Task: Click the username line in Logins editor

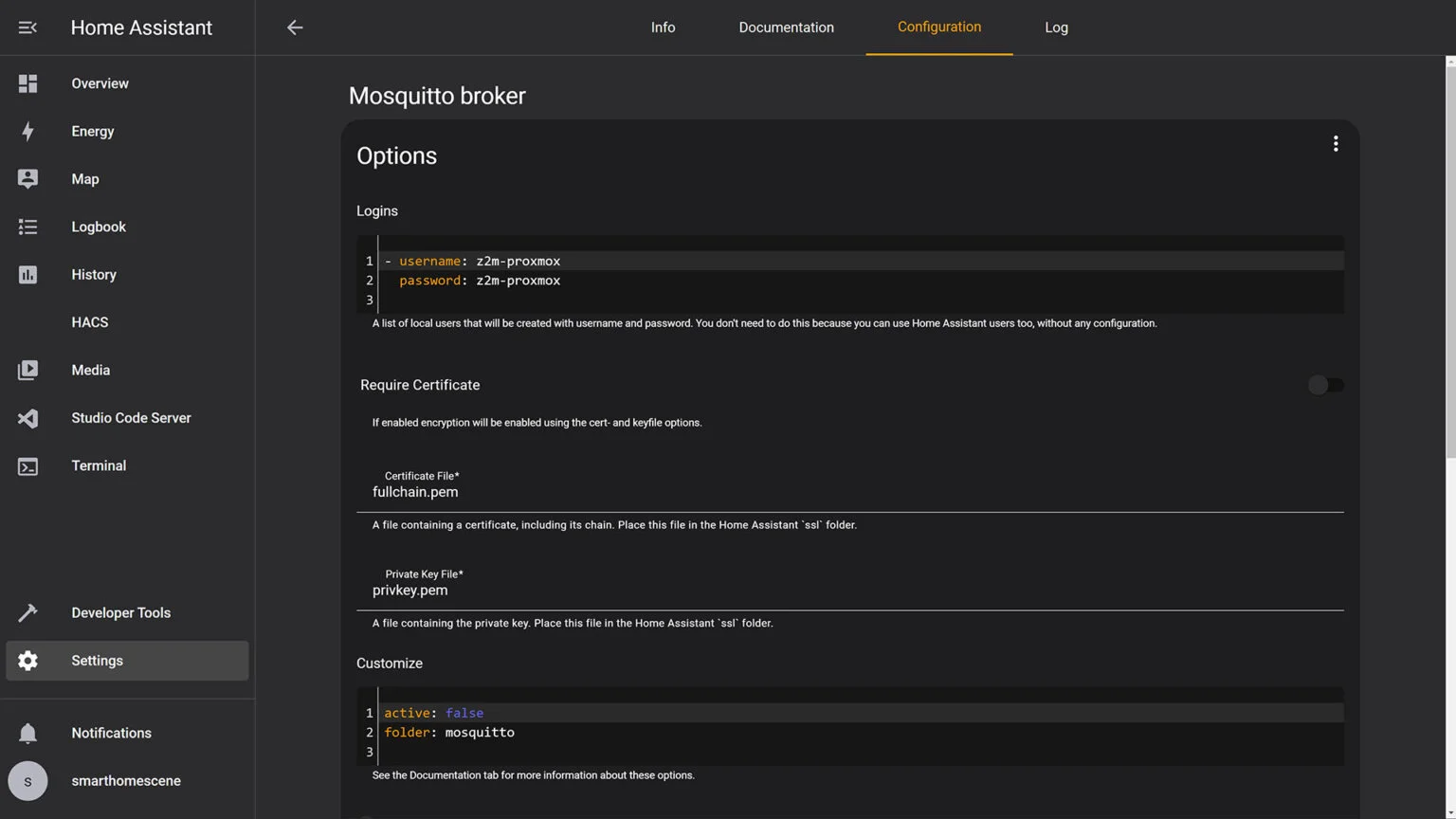Action: tap(861, 261)
